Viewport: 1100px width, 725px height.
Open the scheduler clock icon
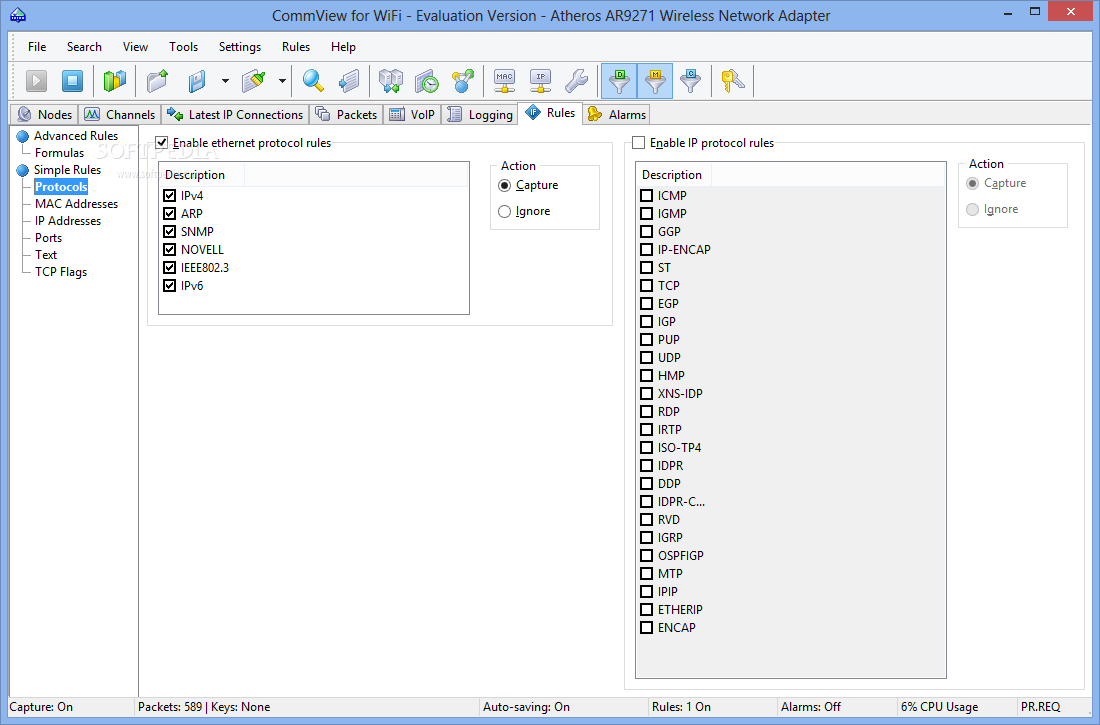(427, 81)
